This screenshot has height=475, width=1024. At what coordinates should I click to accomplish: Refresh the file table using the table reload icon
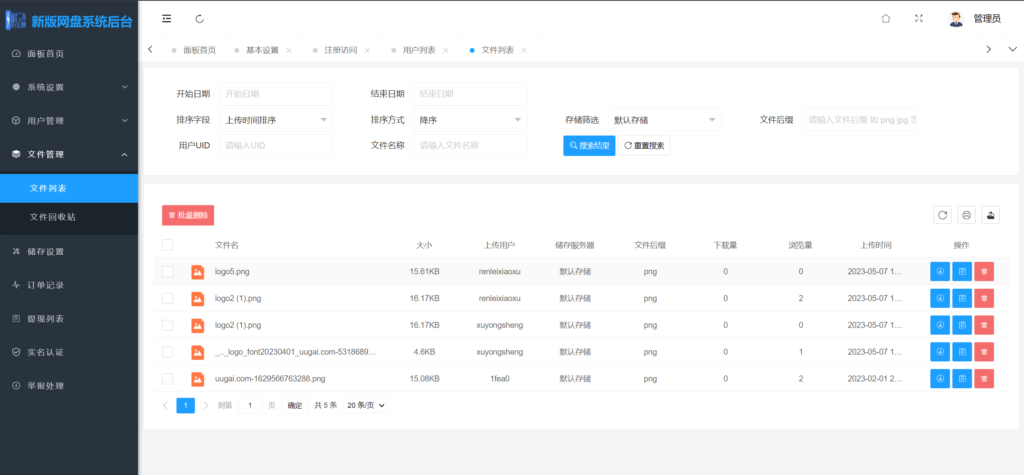click(941, 215)
